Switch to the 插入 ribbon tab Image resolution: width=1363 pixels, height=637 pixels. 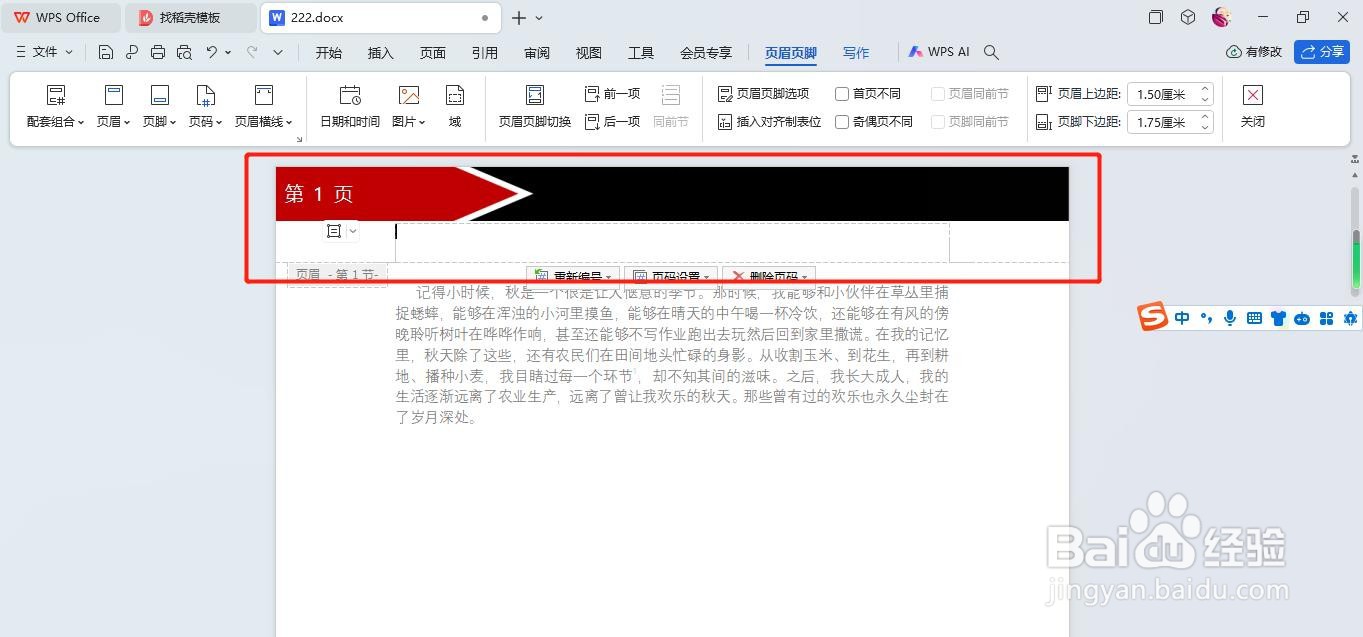[380, 52]
